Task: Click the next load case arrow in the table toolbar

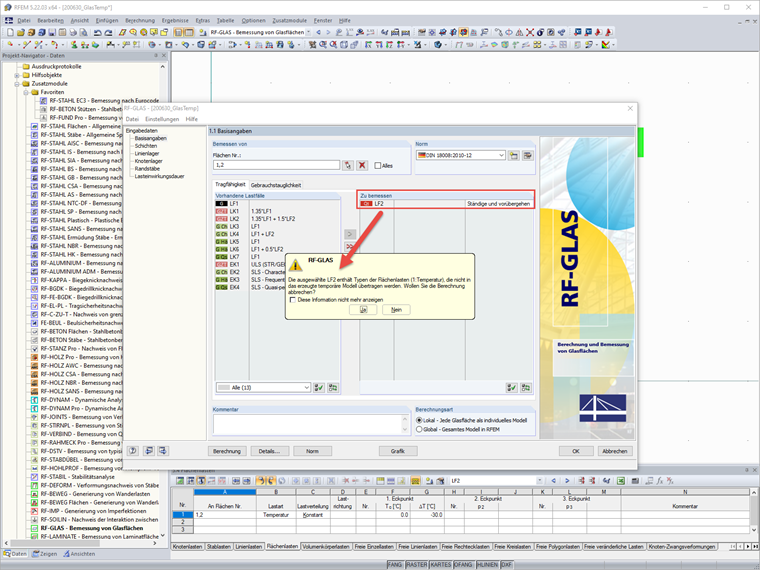Action: 567,481
